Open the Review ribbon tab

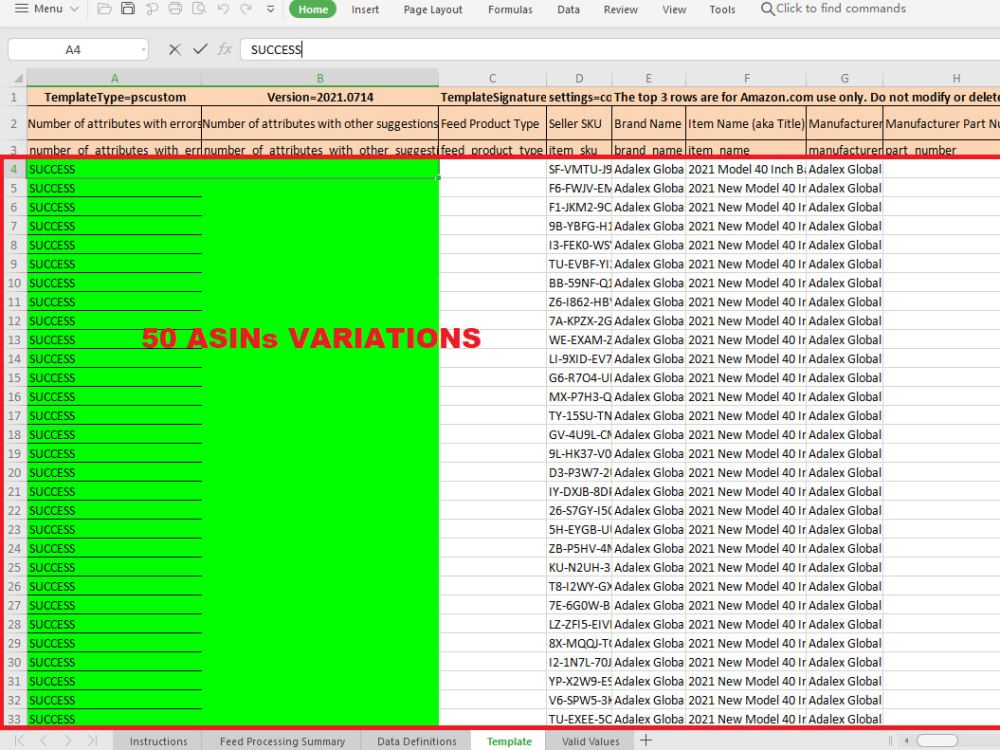[x=621, y=10]
